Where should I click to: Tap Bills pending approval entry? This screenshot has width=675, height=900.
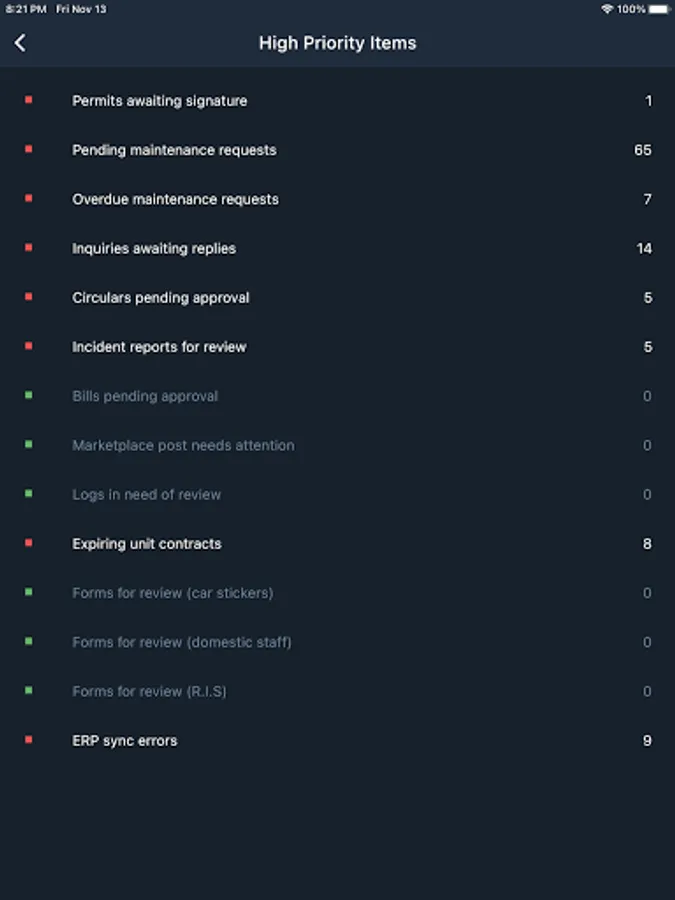145,396
